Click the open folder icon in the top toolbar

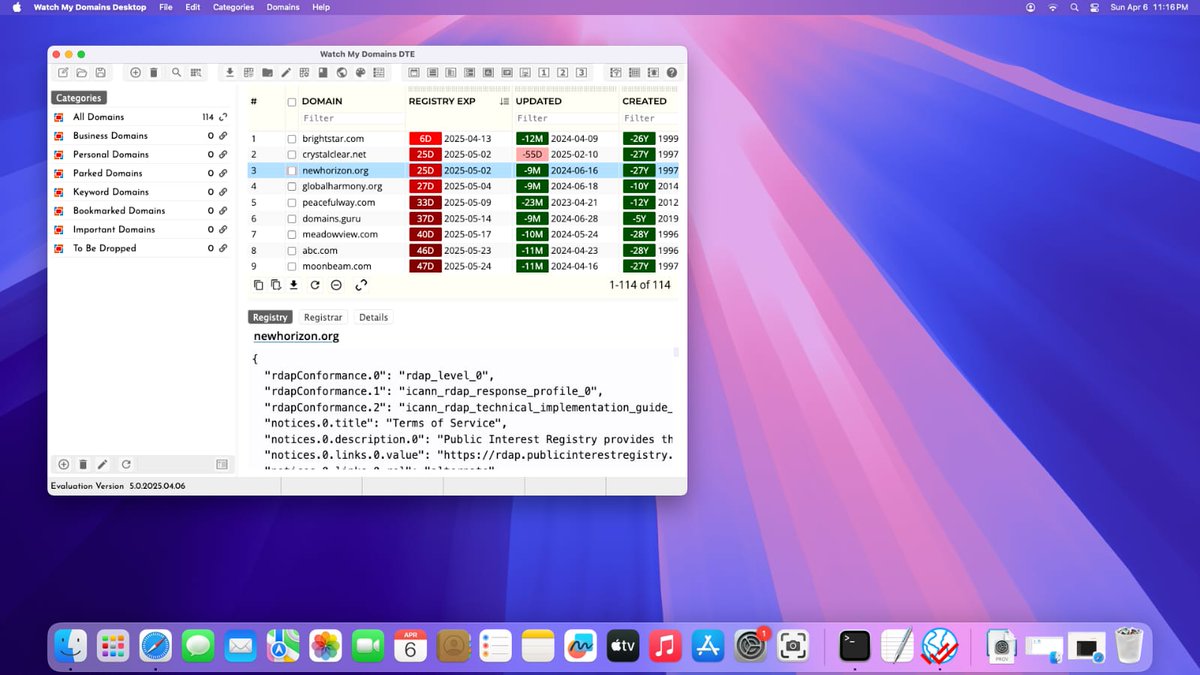coord(82,73)
